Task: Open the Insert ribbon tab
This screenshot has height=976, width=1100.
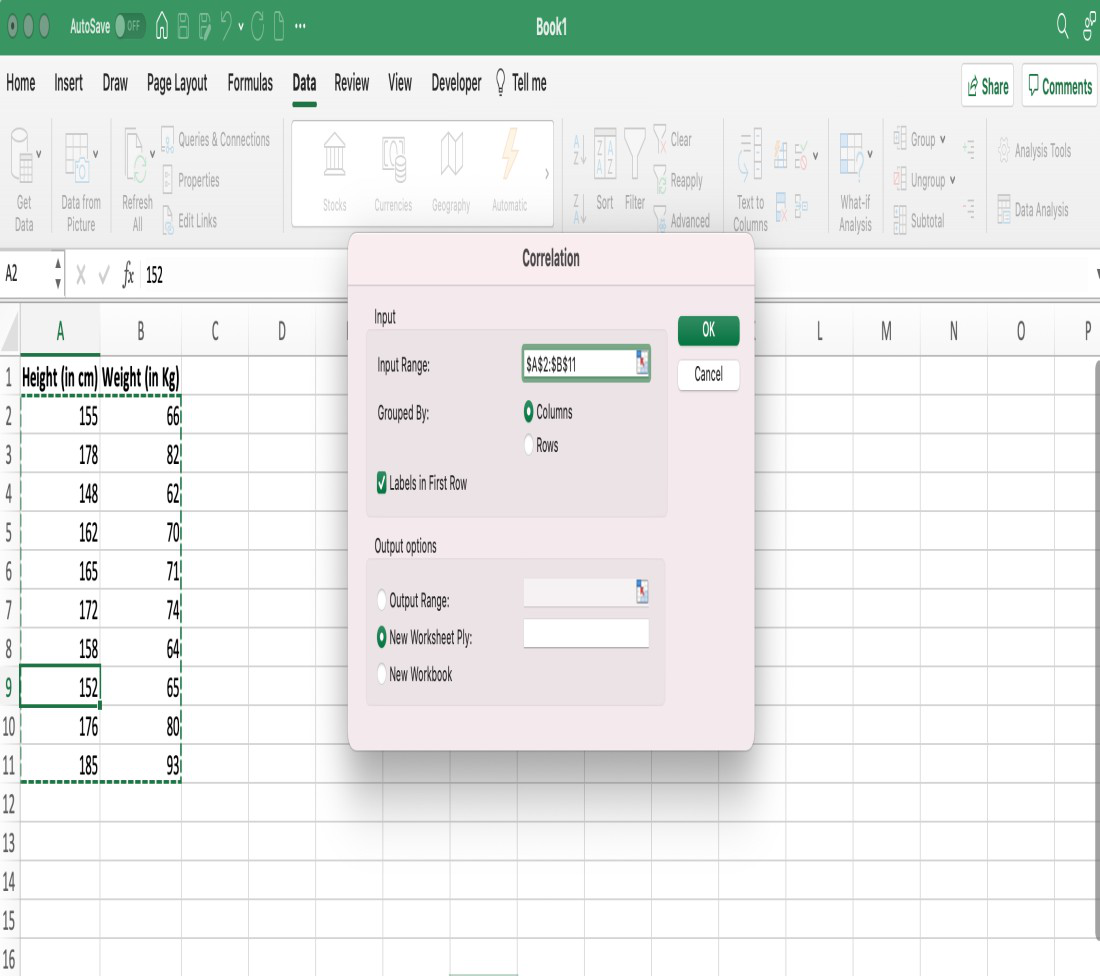Action: 69,83
